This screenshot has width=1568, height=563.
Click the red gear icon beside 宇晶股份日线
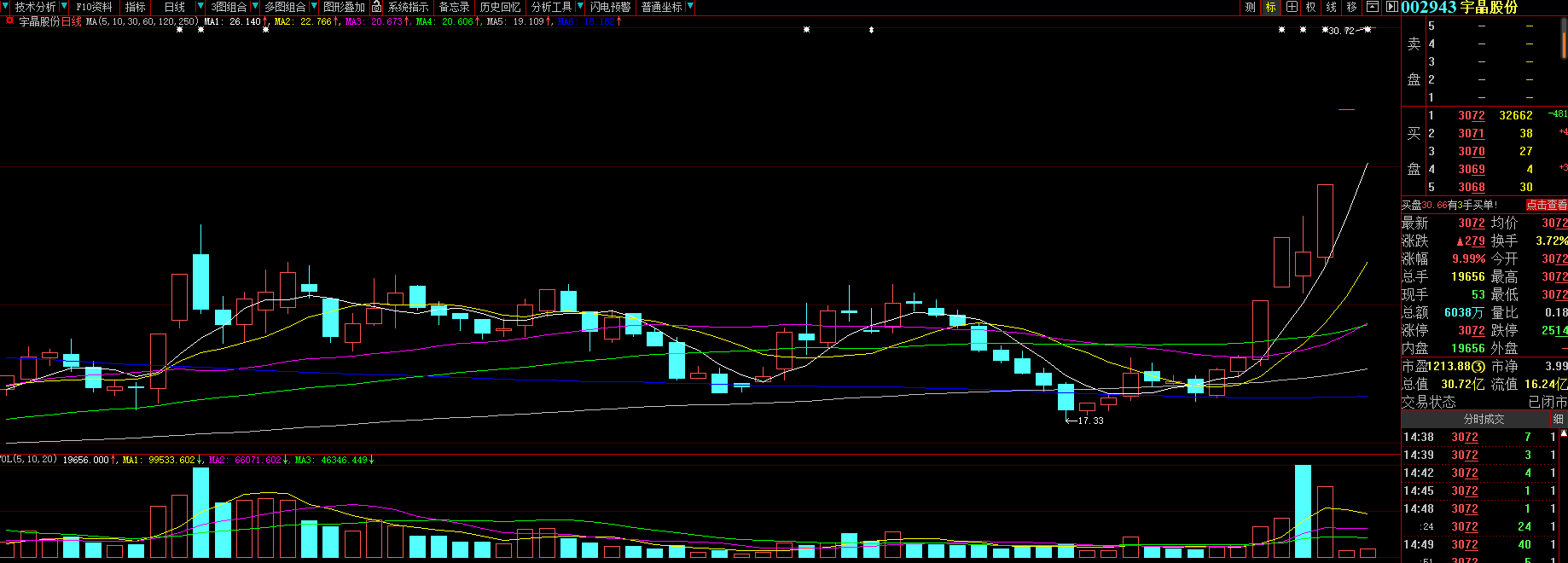coord(9,21)
